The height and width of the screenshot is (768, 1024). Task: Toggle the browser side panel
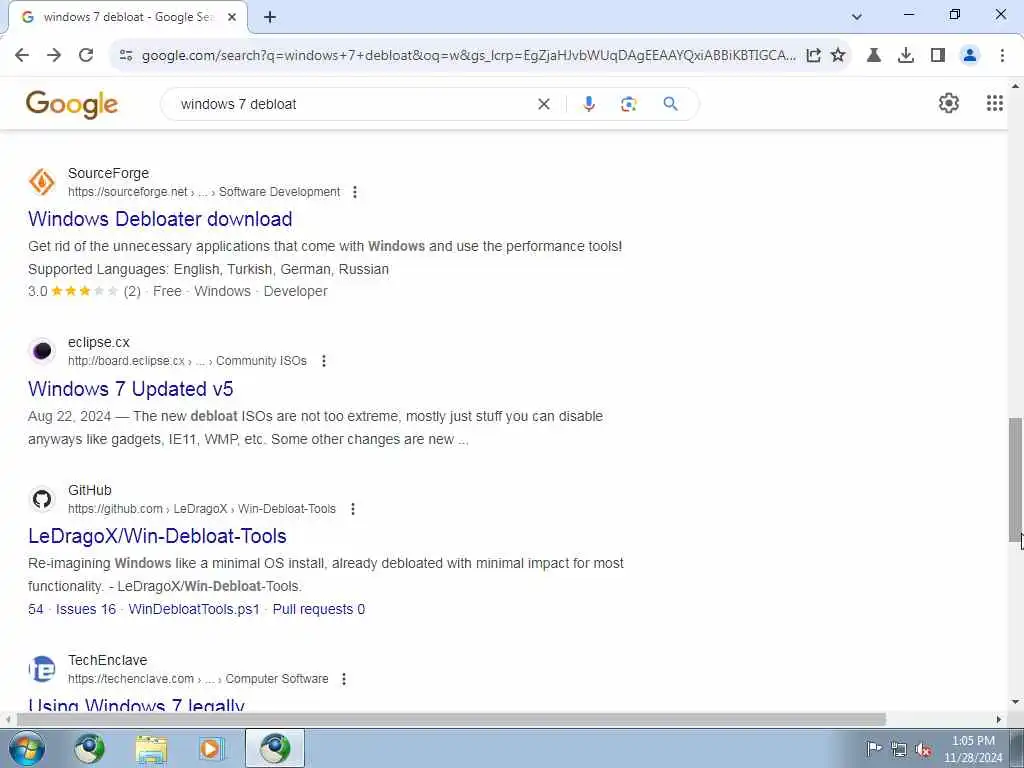coord(938,55)
